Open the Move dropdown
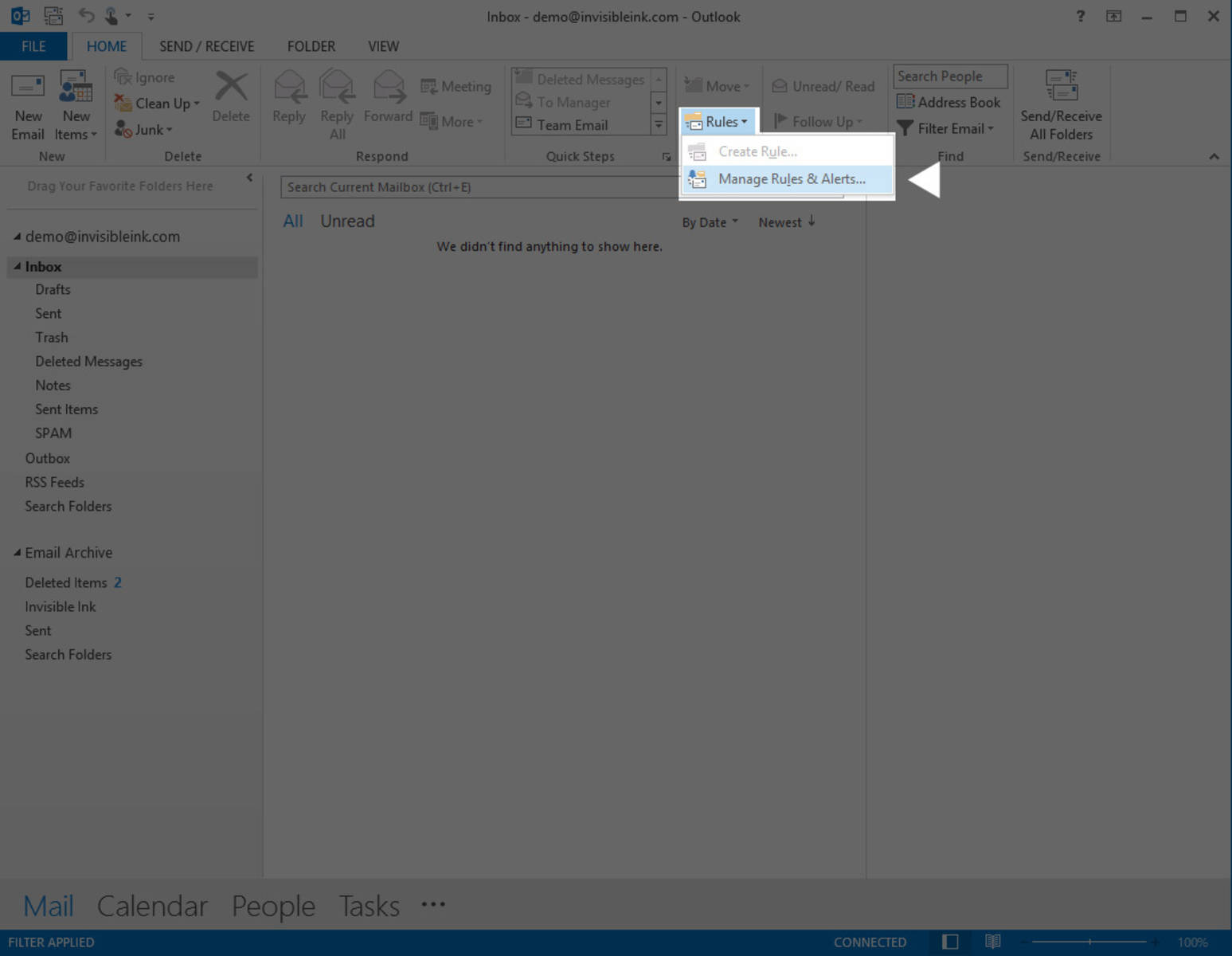1232x956 pixels. coord(717,86)
